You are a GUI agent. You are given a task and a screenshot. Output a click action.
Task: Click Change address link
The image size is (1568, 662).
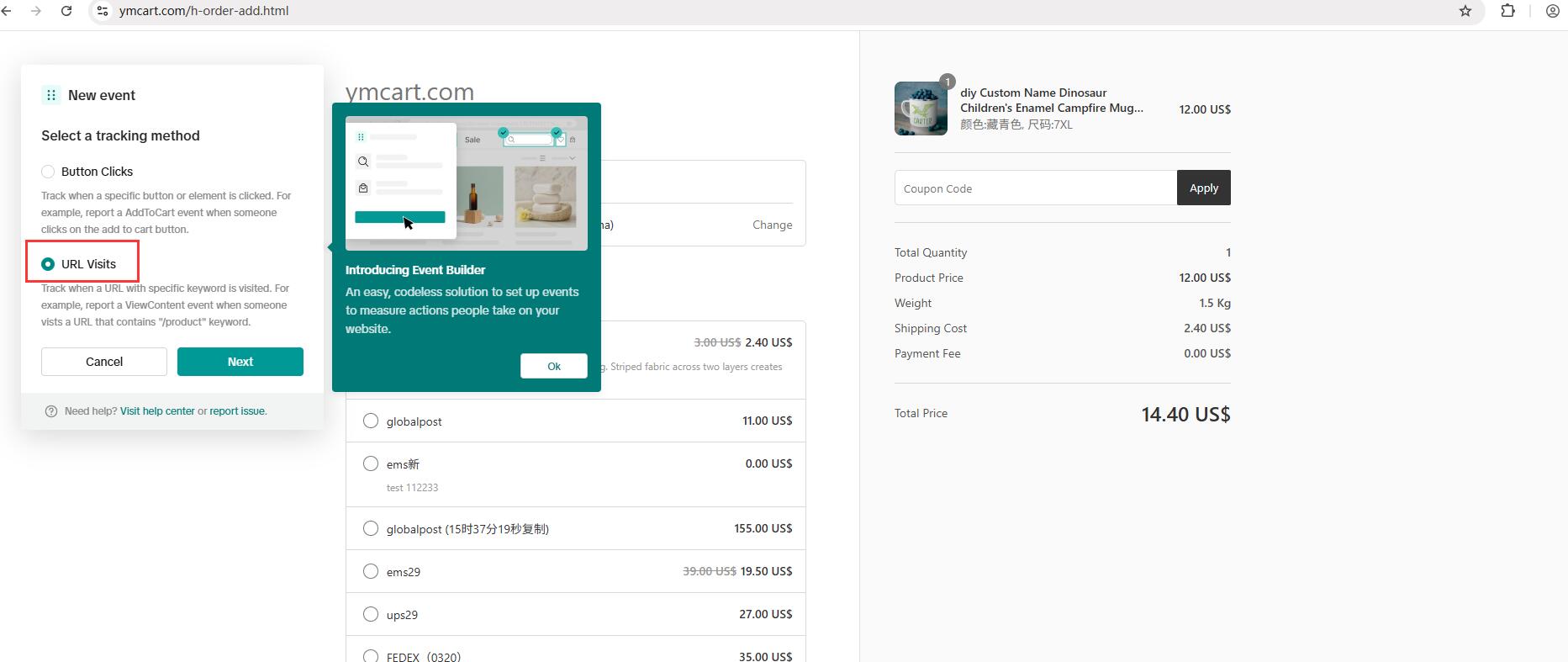point(773,225)
